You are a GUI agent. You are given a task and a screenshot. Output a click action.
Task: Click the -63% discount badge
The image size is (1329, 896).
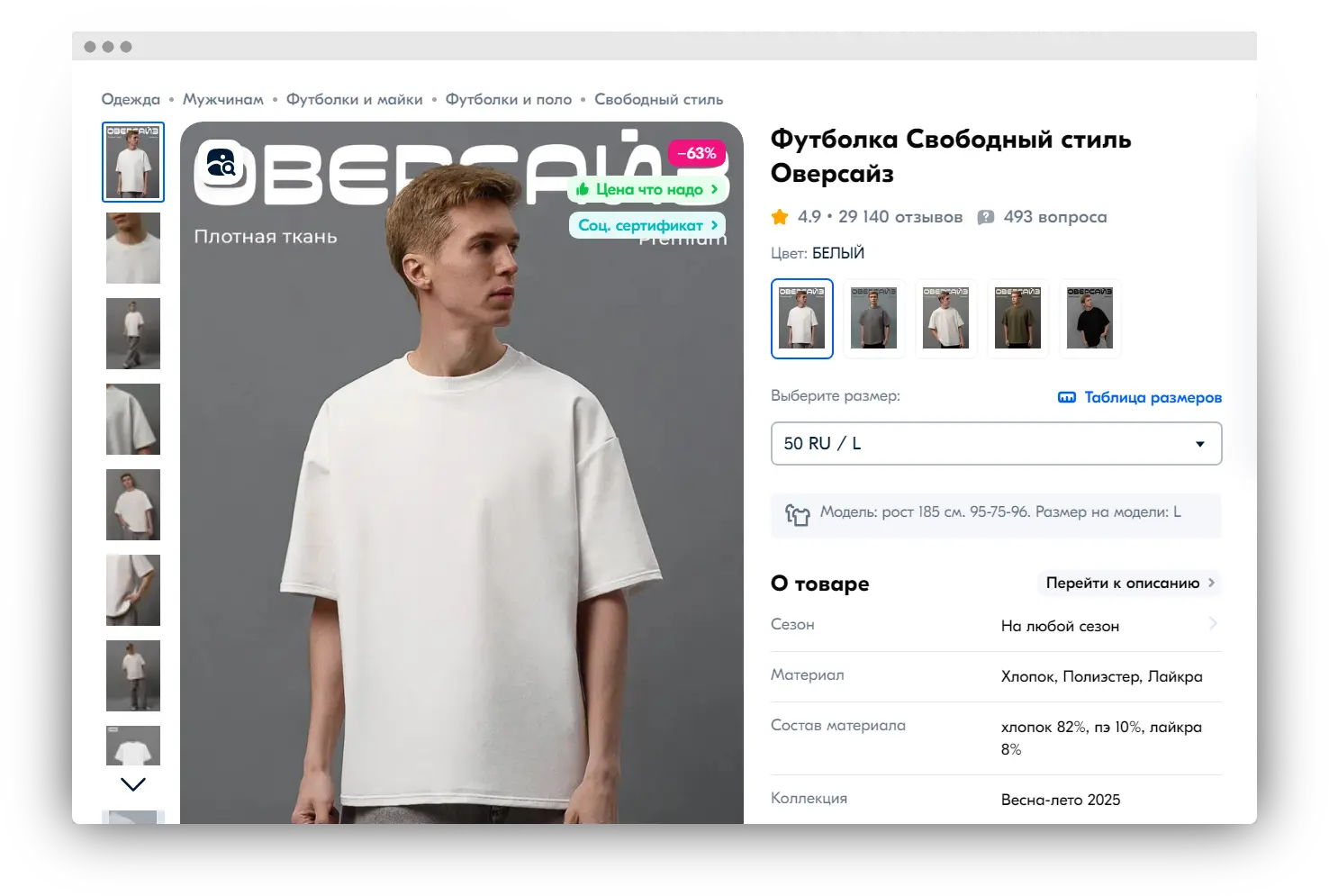pyautogui.click(x=696, y=153)
